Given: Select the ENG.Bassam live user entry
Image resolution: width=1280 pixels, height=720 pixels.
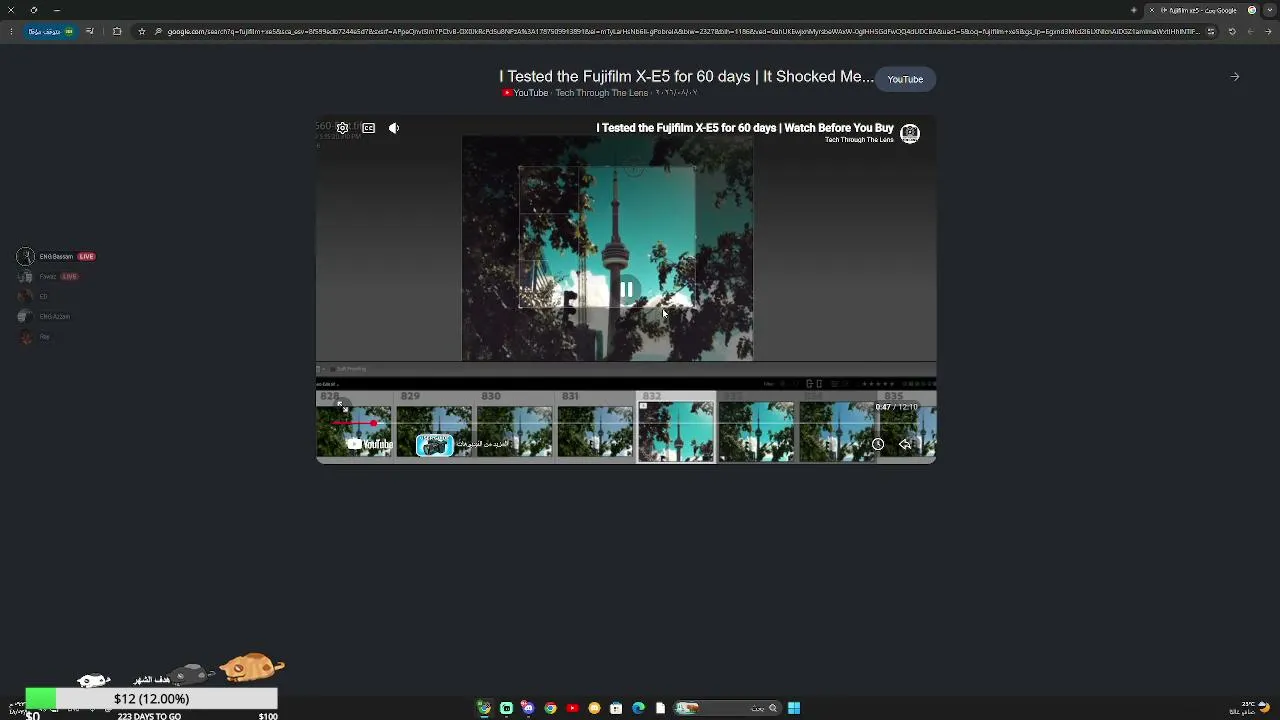Looking at the screenshot, I should pyautogui.click(x=56, y=257).
